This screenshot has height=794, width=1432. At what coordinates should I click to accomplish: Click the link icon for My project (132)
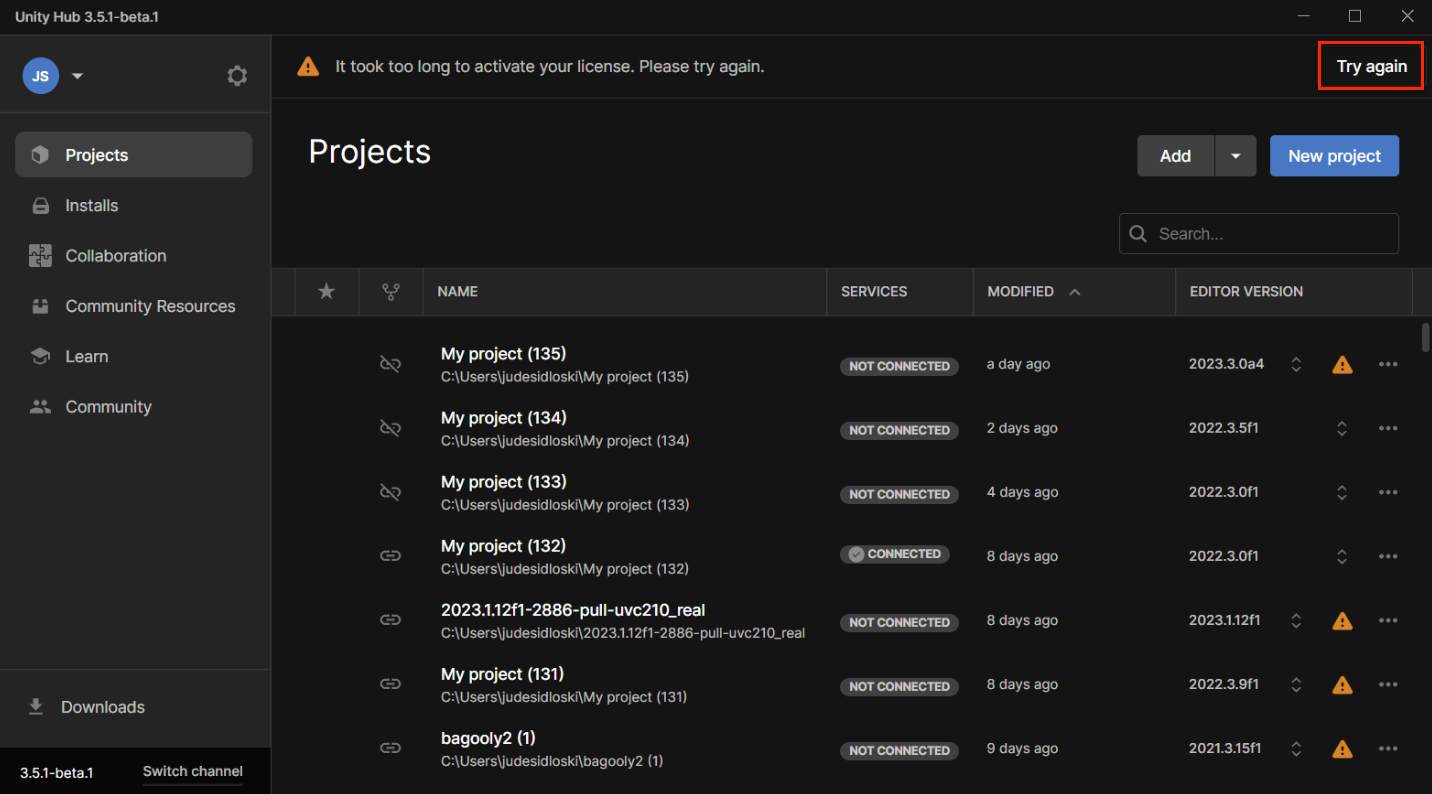[391, 557]
